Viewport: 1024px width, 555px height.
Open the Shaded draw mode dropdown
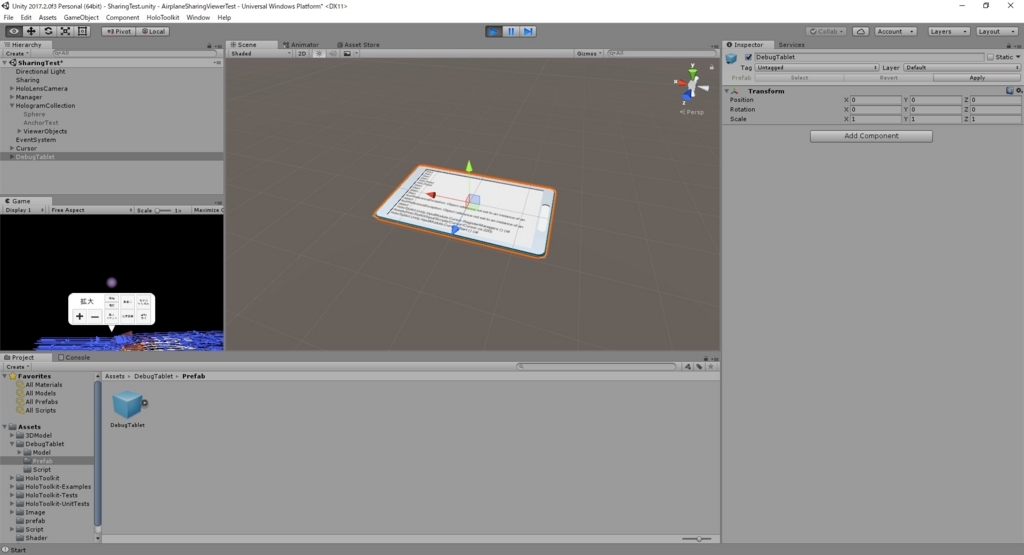261,54
